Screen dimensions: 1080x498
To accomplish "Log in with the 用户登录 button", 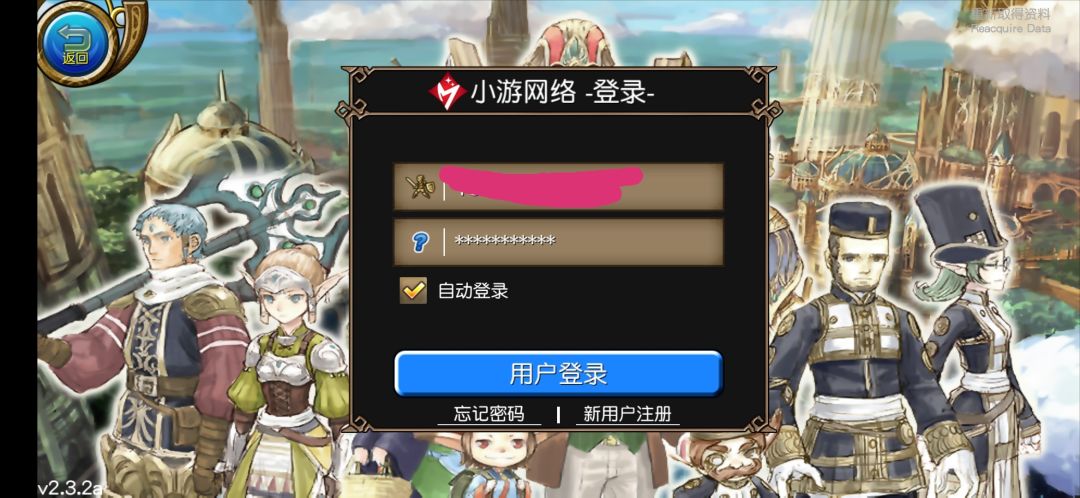I will coord(559,374).
